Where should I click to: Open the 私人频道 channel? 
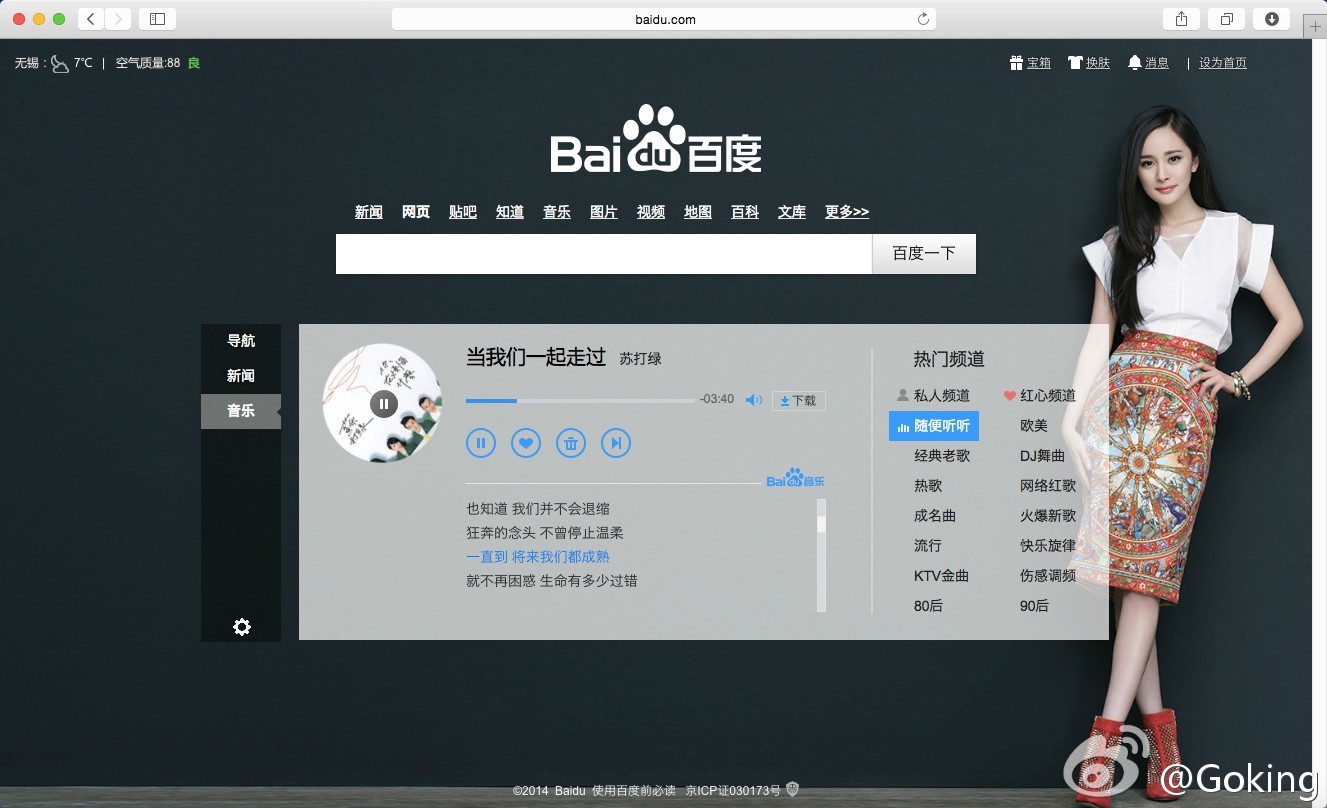[x=933, y=396]
